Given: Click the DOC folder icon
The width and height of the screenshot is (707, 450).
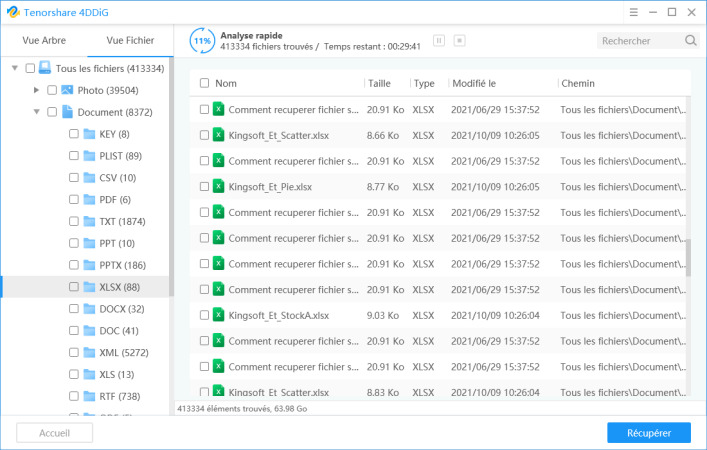Looking at the screenshot, I should click(89, 331).
